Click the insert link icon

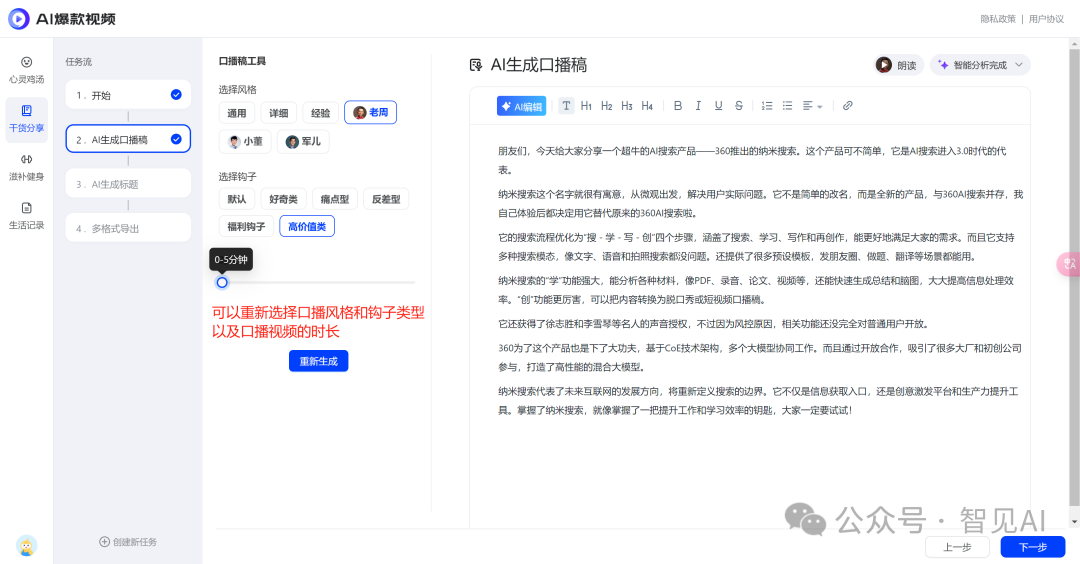848,106
